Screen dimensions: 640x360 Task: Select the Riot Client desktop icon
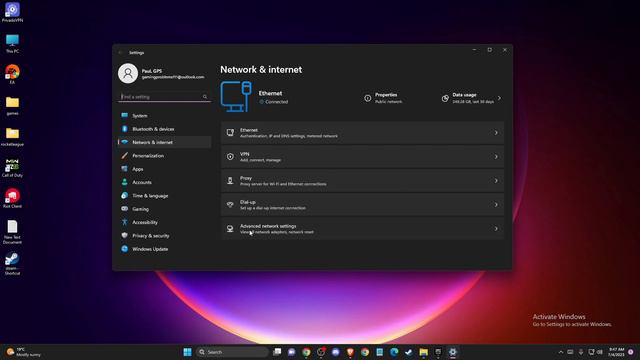point(12,198)
